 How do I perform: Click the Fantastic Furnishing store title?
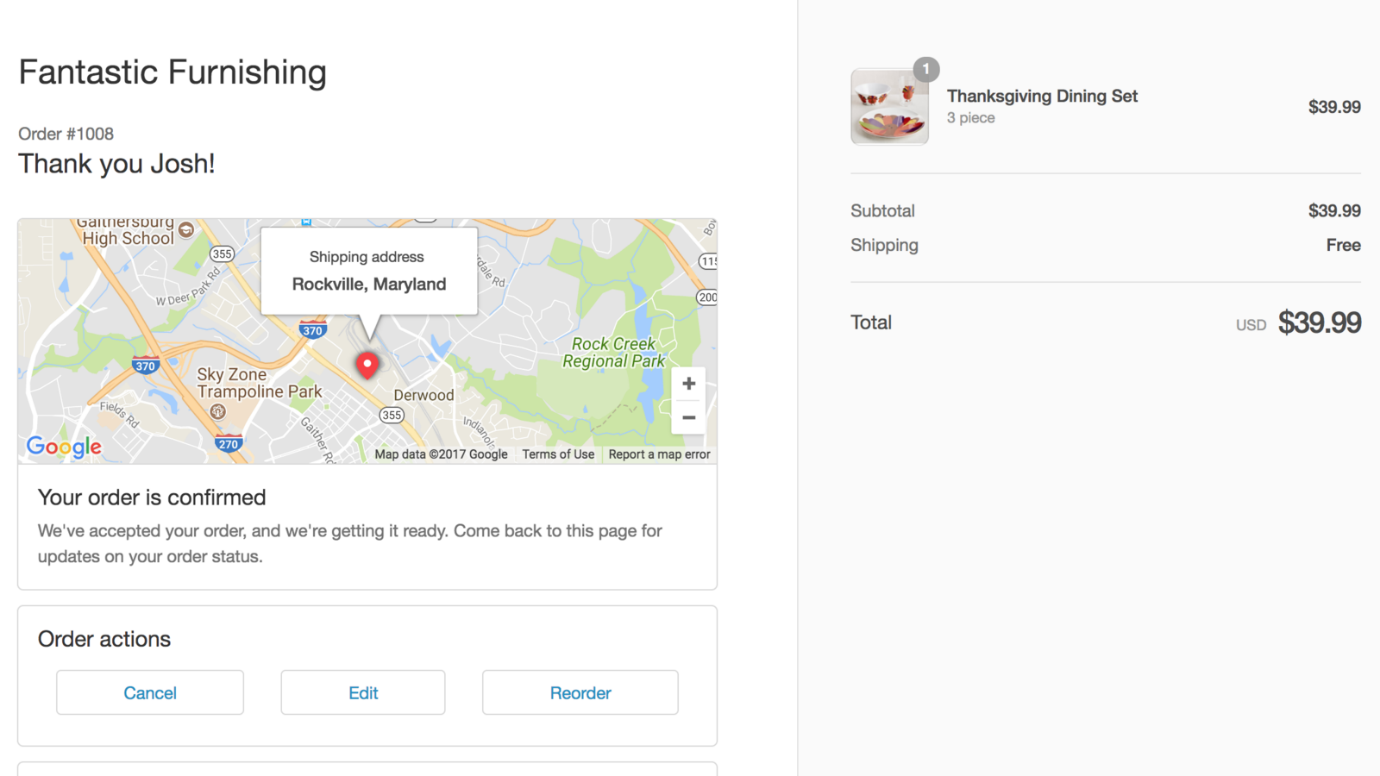pos(172,72)
